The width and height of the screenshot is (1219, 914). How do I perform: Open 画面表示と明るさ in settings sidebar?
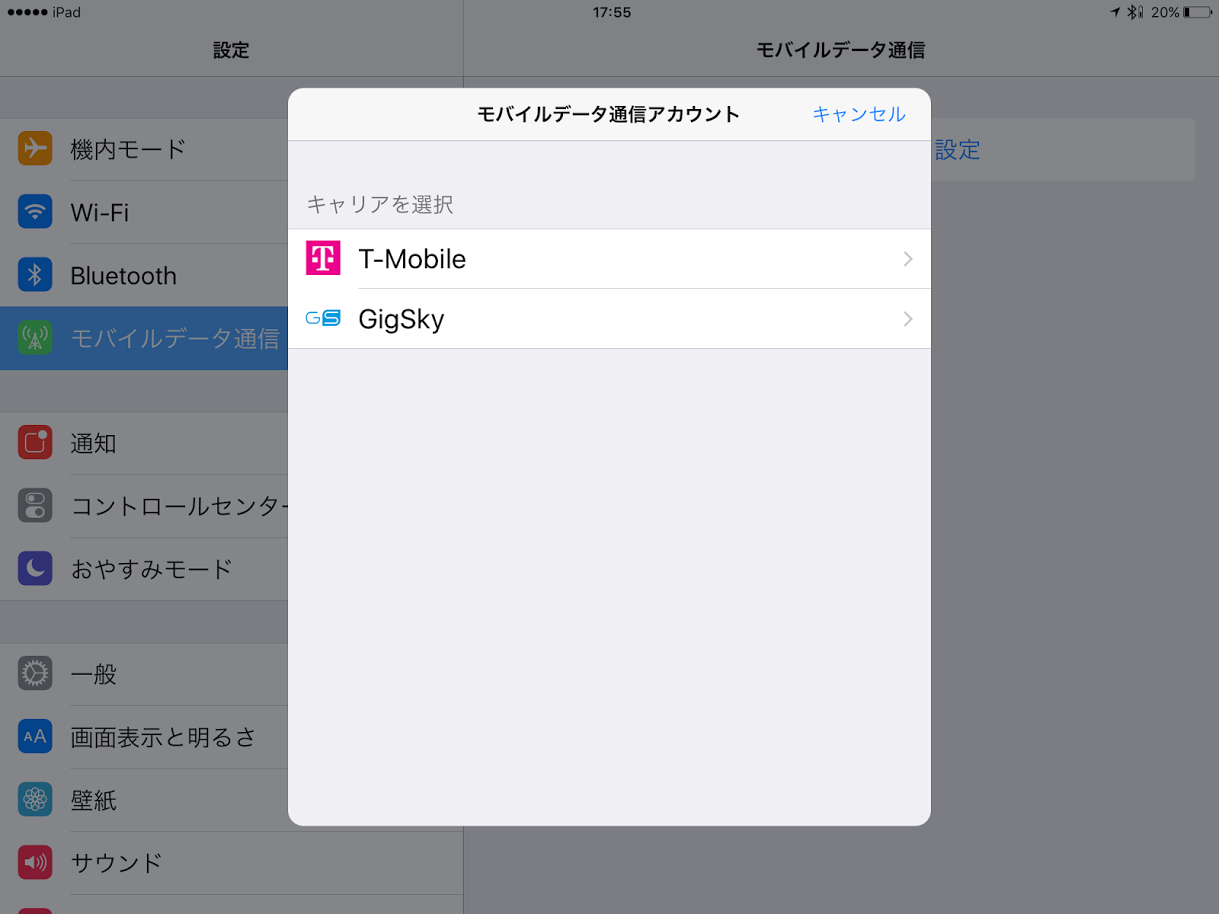click(144, 737)
